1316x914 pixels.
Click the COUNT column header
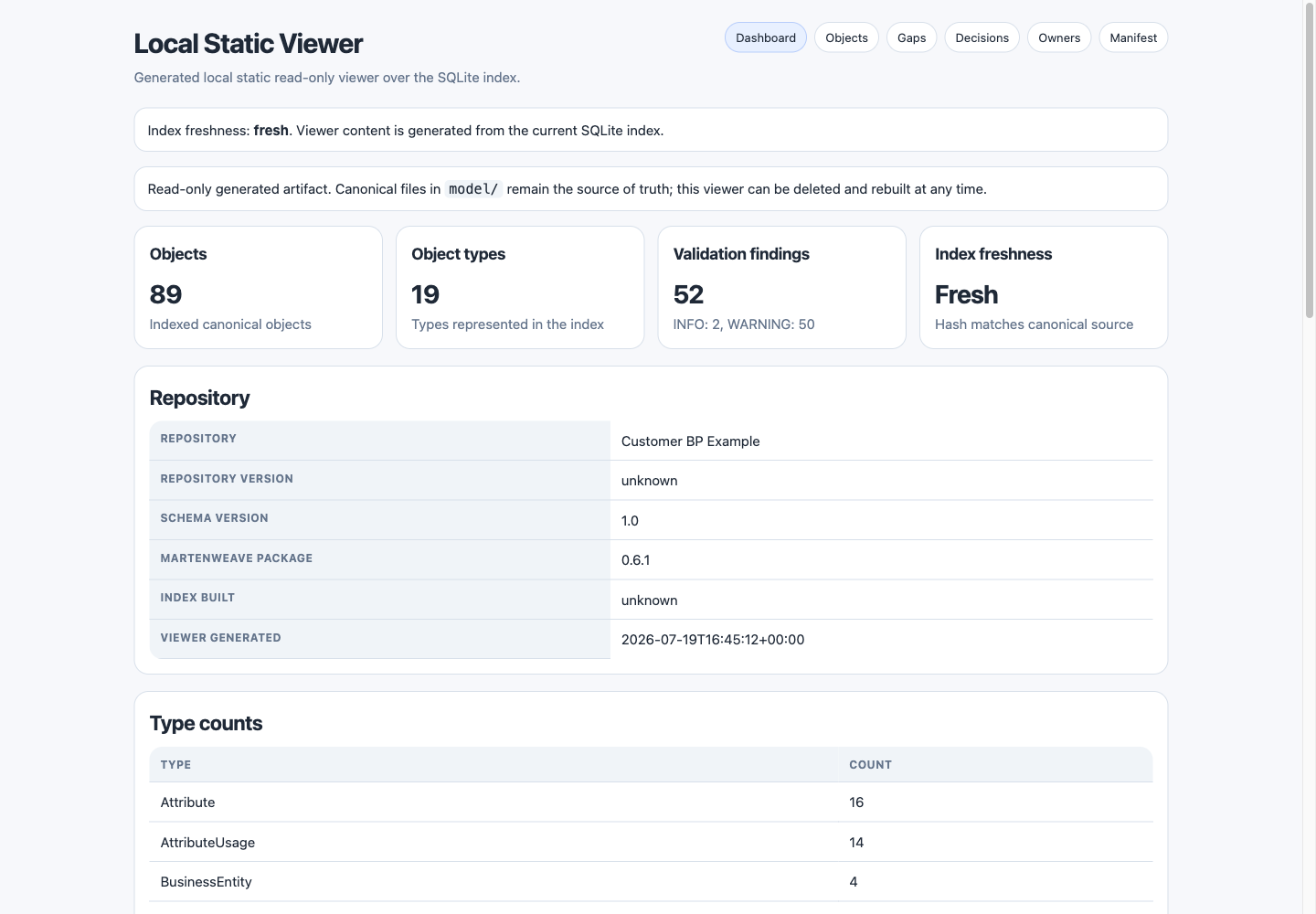(x=870, y=765)
